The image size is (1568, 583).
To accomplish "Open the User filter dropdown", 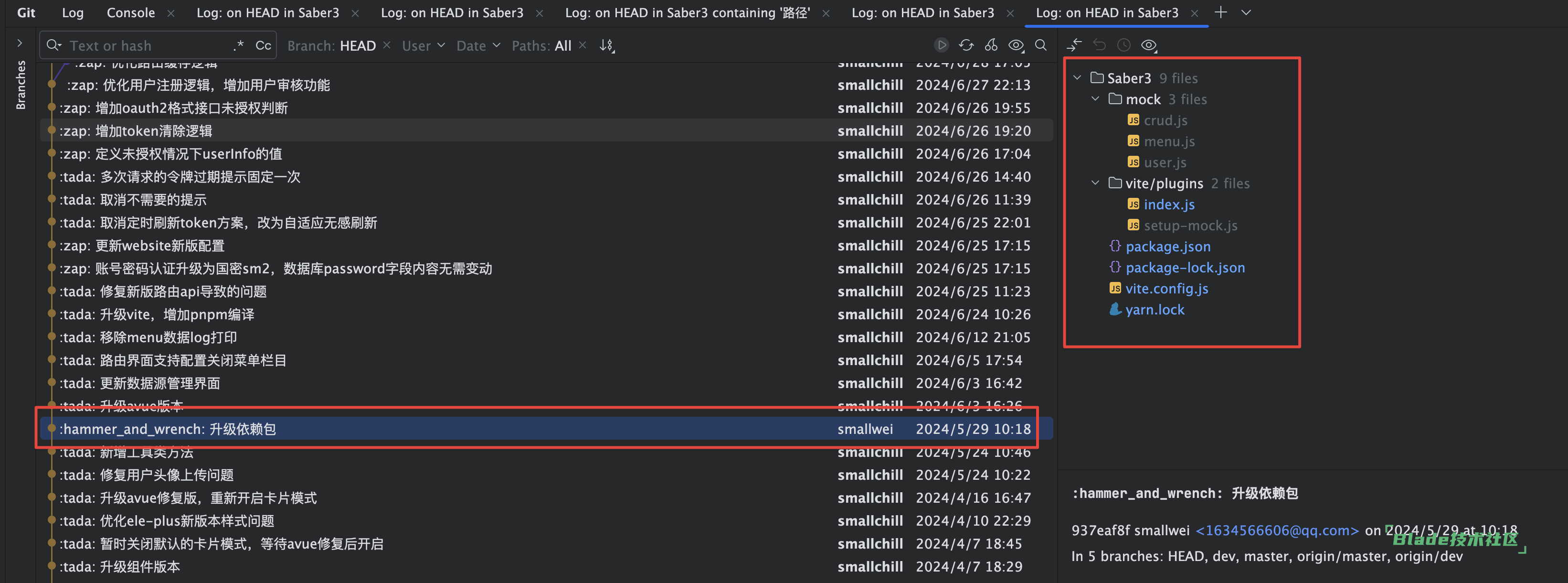I will click(423, 46).
